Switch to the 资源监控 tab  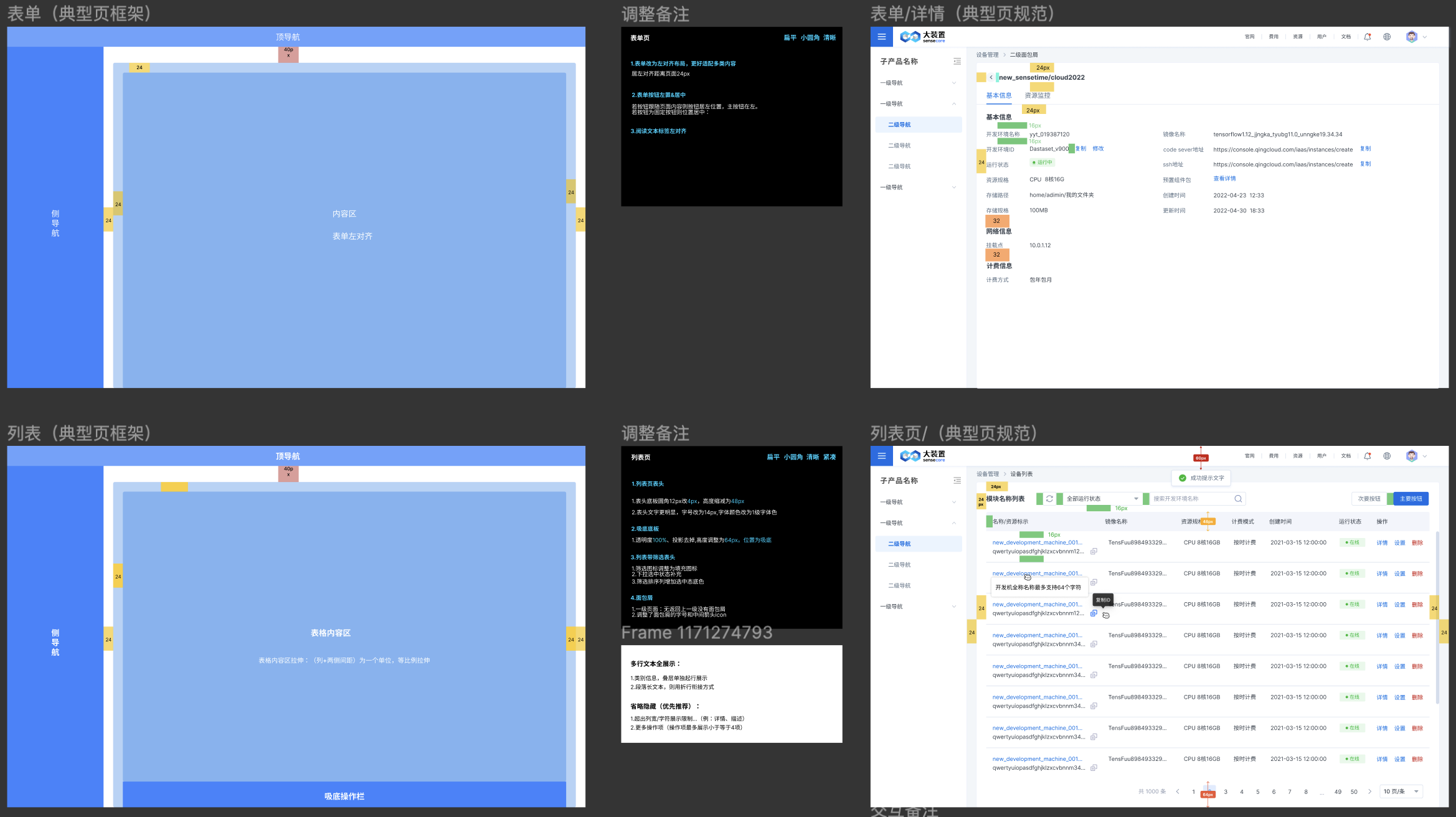(x=1038, y=96)
